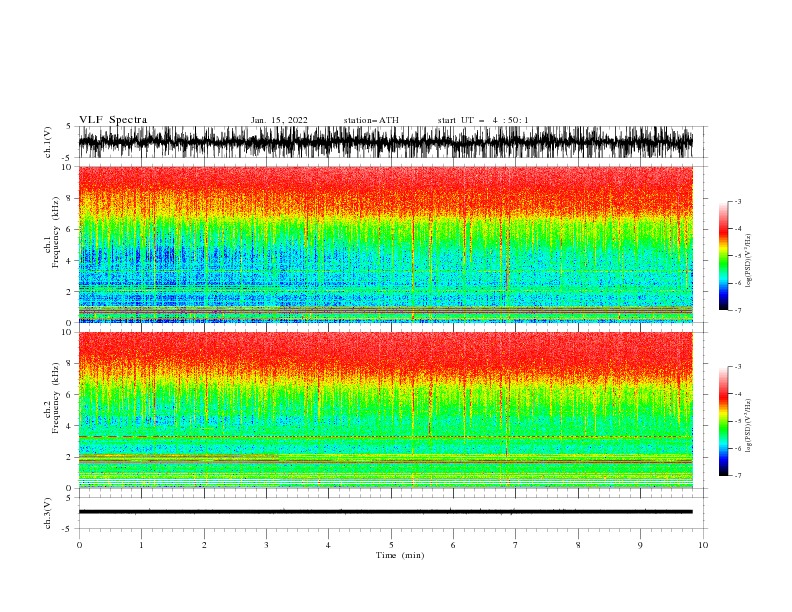792x612 pixels.
Task: Click the '8' tick on ch.1 frequency axis
Action: click(69, 198)
